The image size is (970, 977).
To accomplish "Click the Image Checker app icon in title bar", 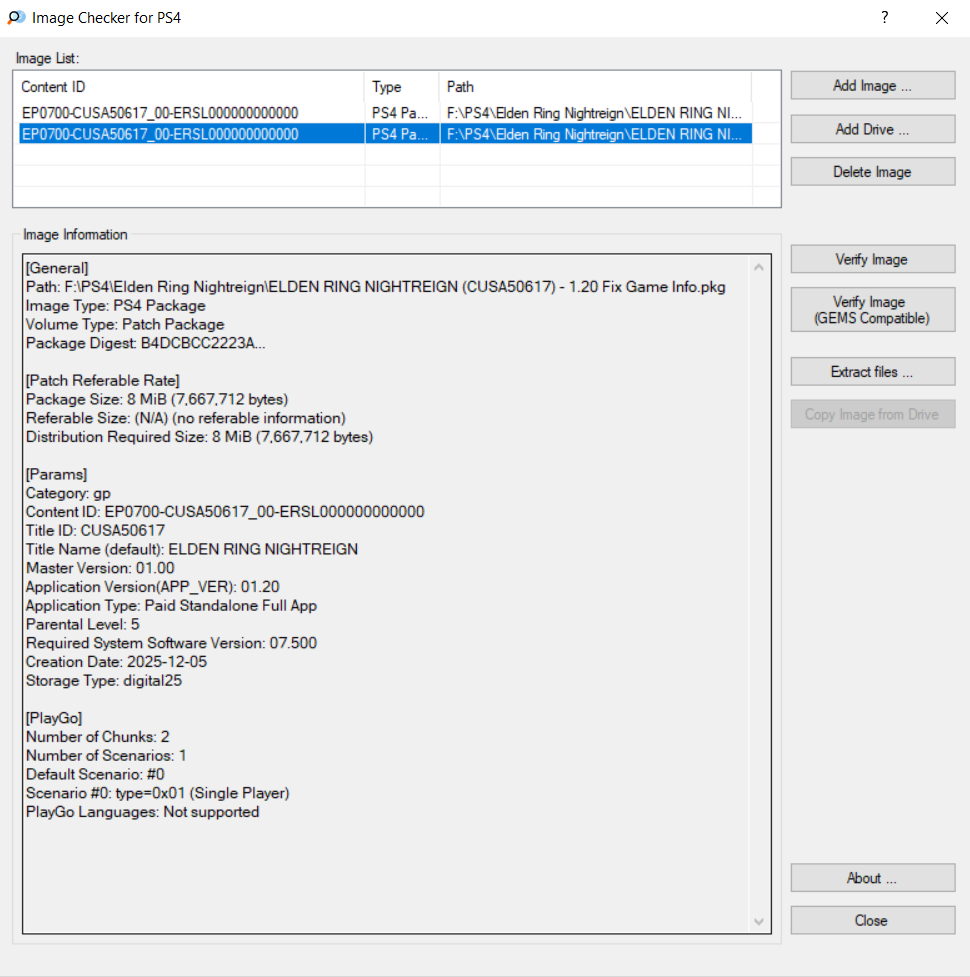I will (16, 18).
